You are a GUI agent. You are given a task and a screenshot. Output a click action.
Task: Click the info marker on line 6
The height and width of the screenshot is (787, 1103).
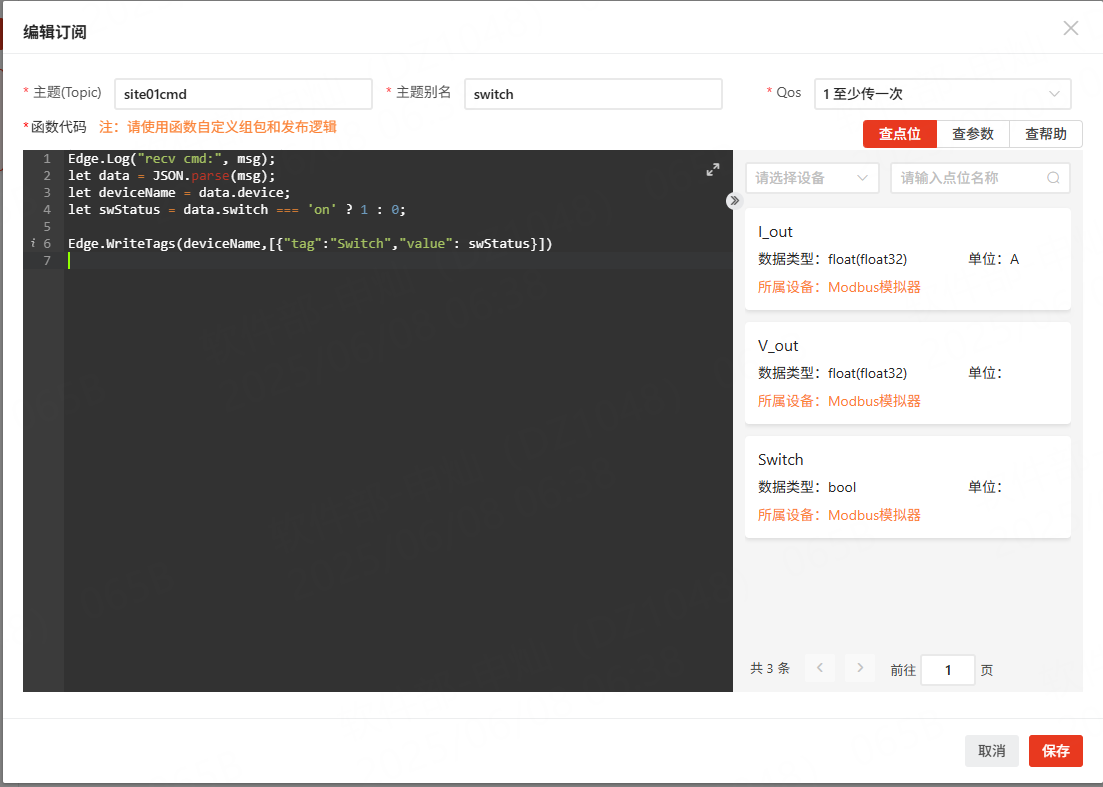tap(33, 243)
